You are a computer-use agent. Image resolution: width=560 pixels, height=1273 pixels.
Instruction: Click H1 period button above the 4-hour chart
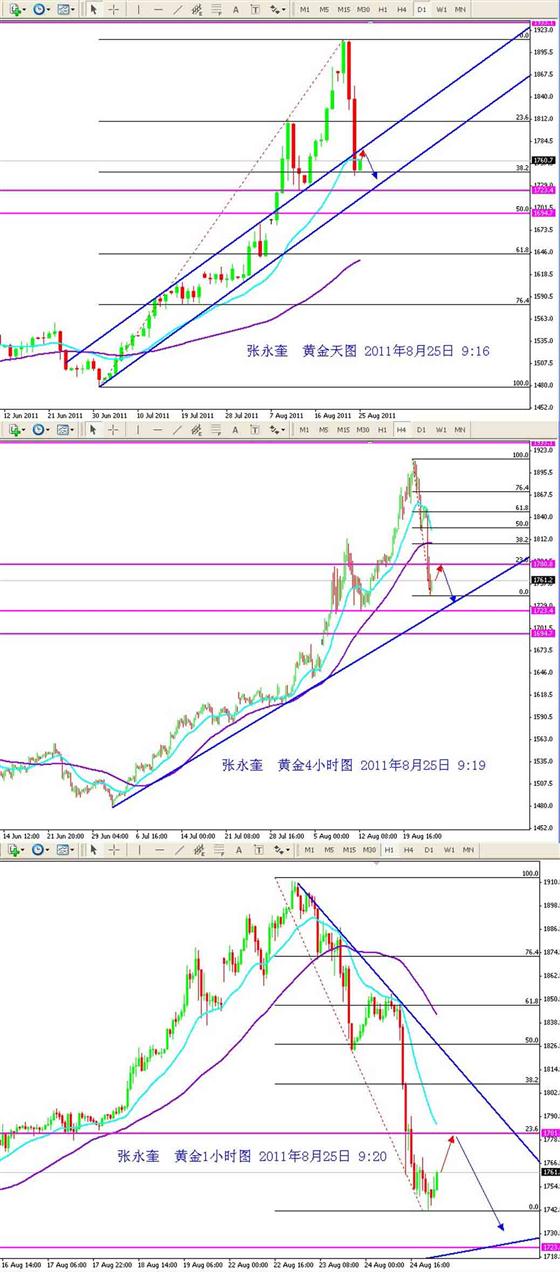[383, 429]
